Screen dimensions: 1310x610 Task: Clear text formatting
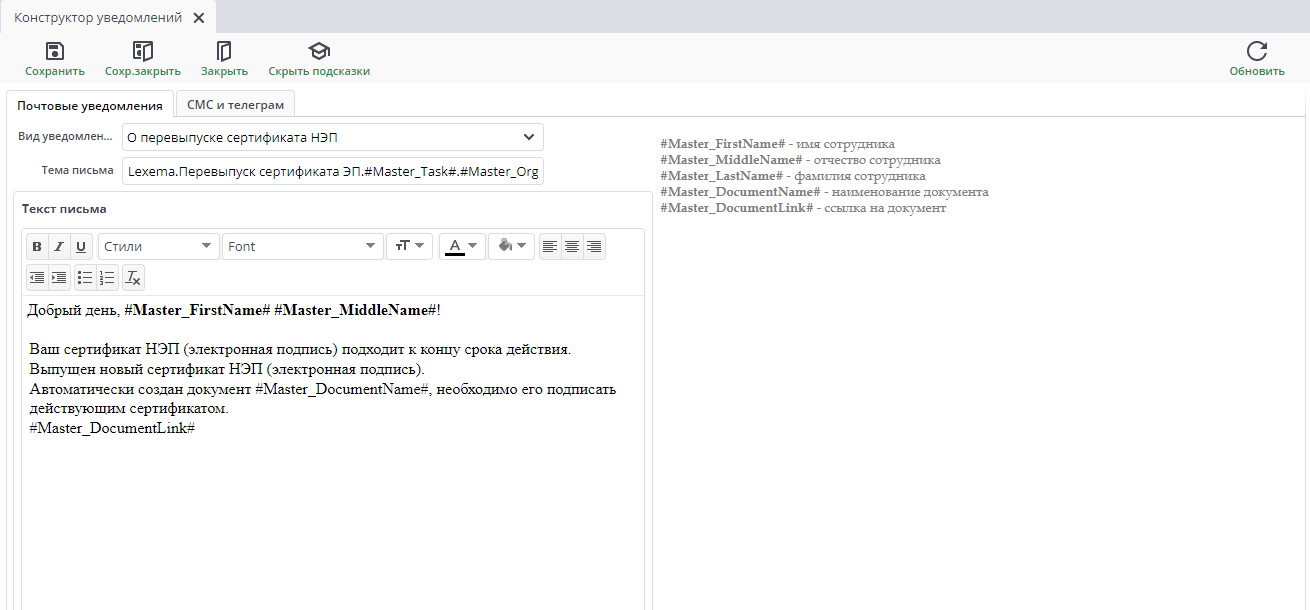[134, 277]
